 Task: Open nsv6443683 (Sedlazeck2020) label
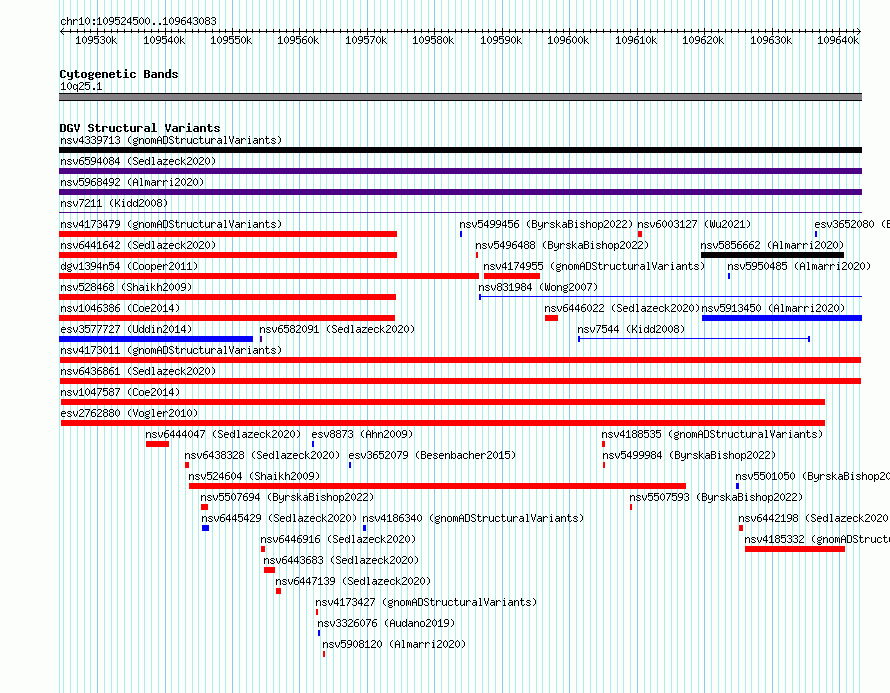pos(341,560)
